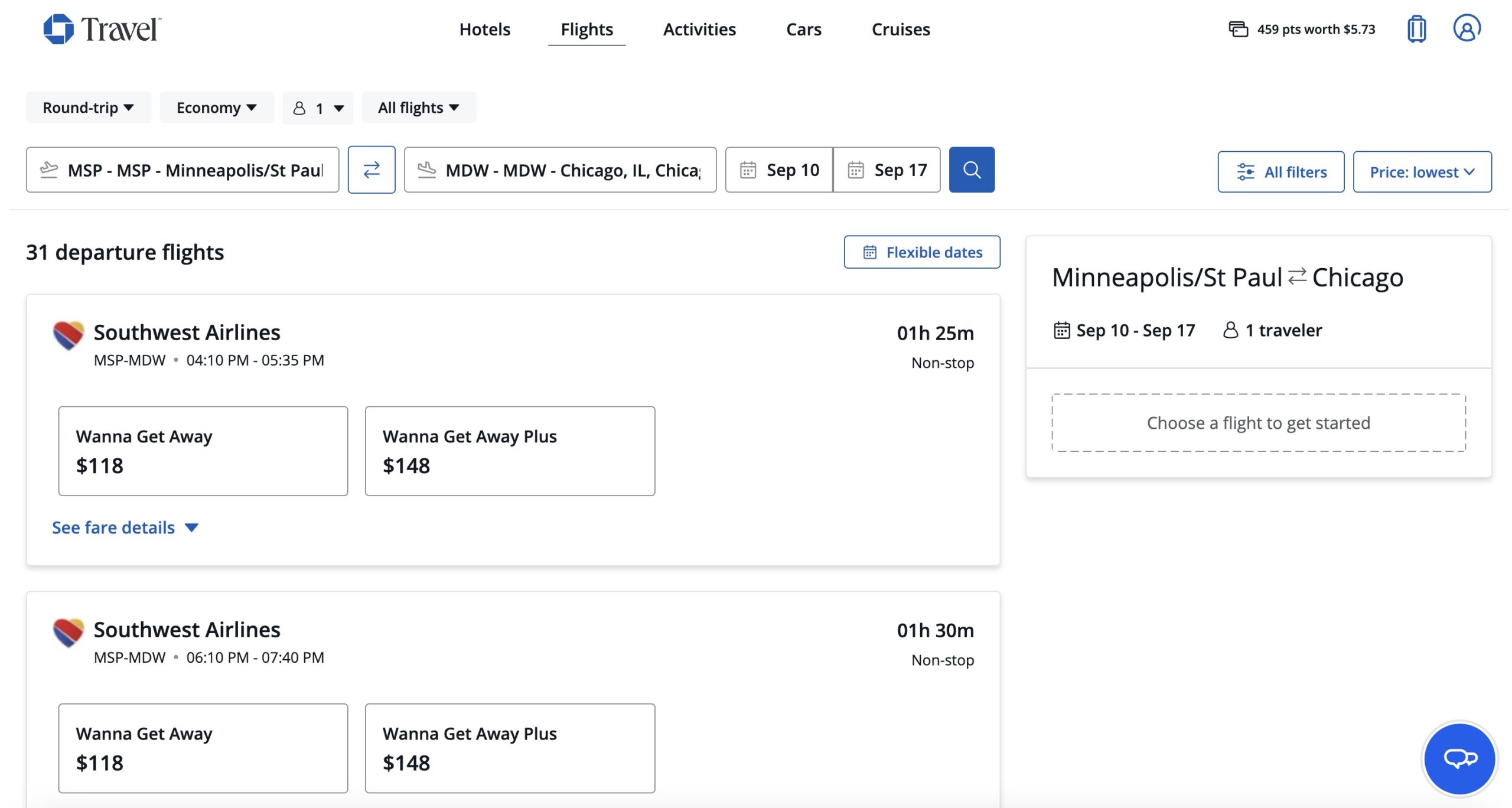Click the Southwest logo on 04:10 PM flight

click(x=69, y=335)
